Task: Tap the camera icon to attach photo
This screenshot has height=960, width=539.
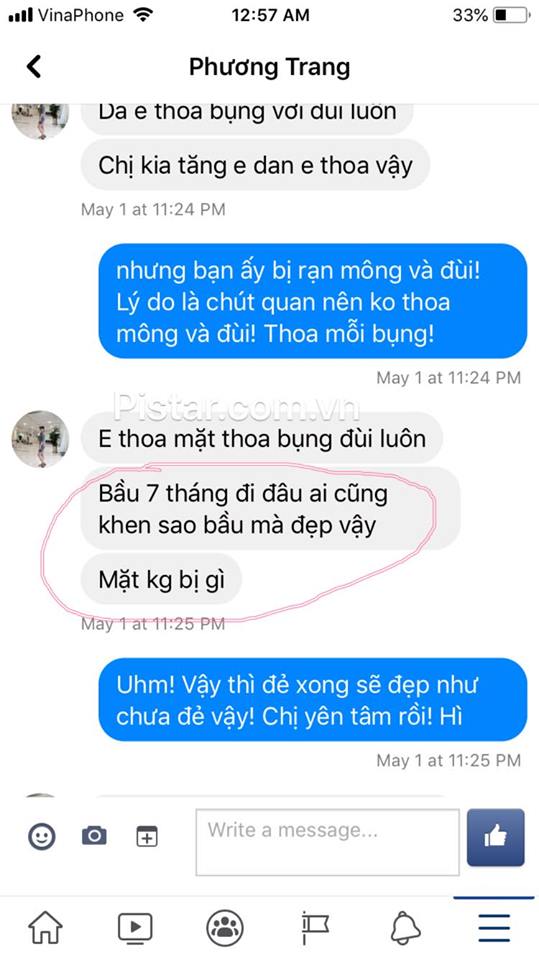Action: pyautogui.click(x=94, y=835)
